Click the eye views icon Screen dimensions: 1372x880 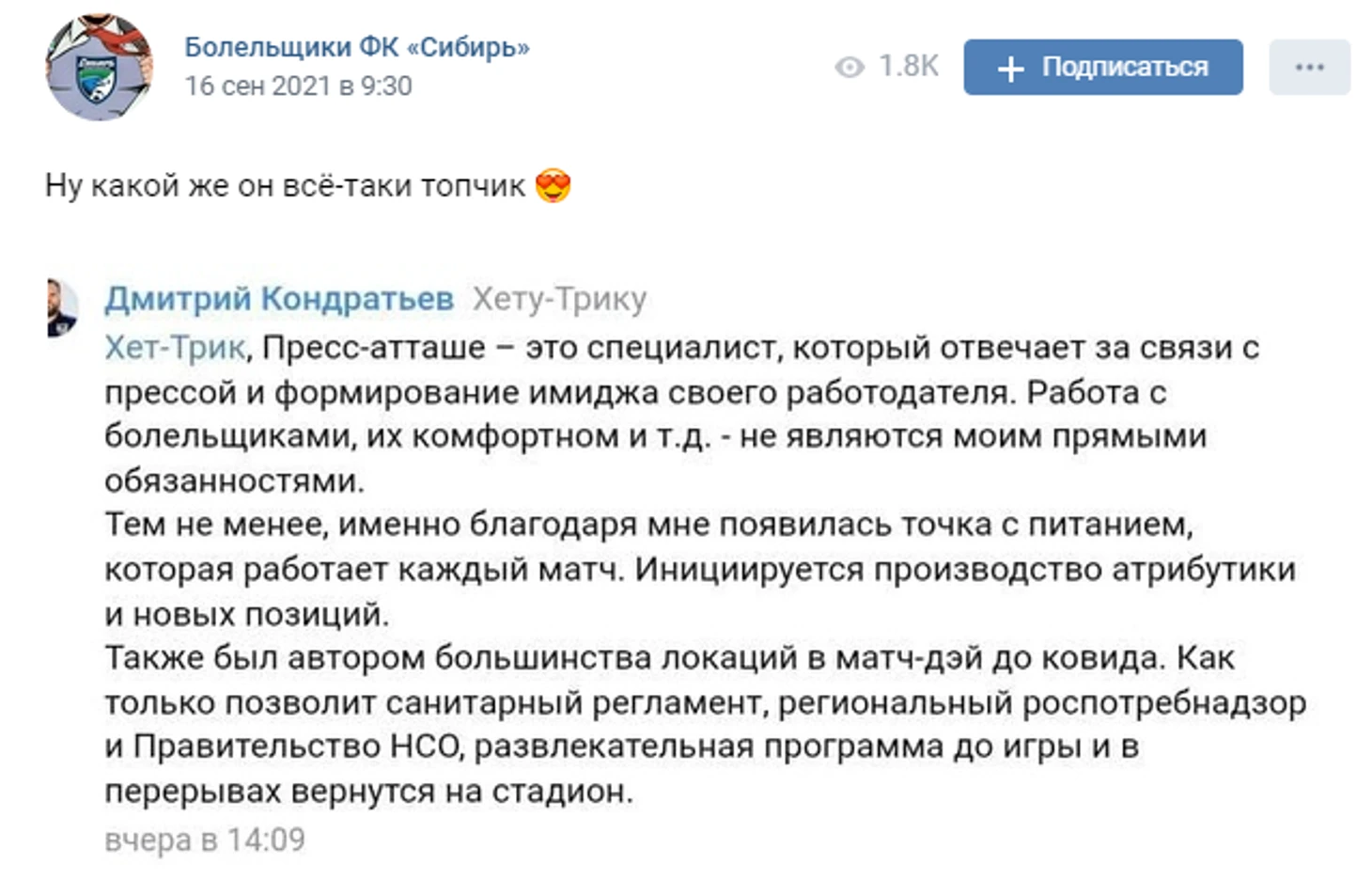pyautogui.click(x=850, y=67)
